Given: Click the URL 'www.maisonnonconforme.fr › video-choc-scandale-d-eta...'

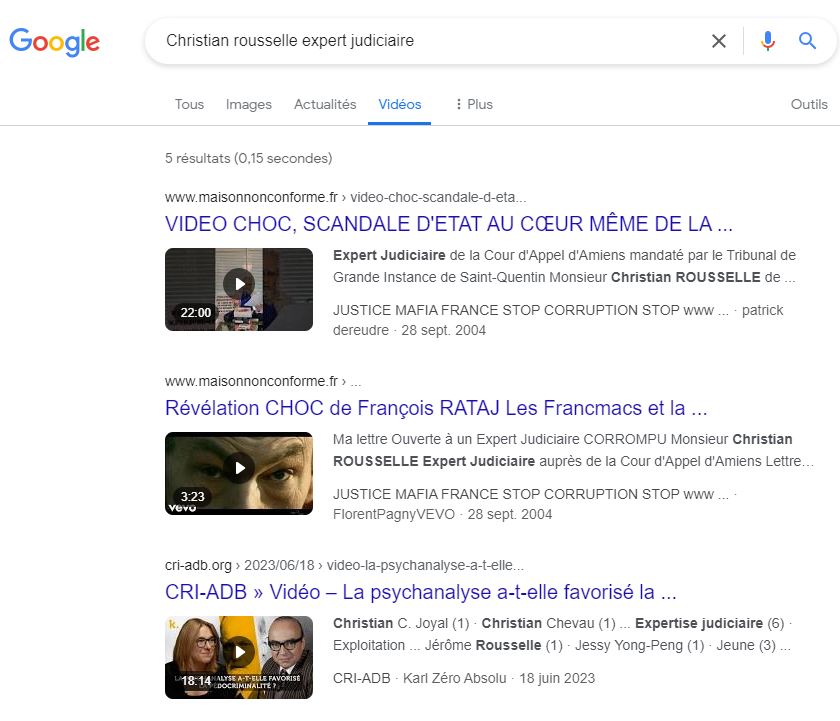Looking at the screenshot, I should (346, 198).
